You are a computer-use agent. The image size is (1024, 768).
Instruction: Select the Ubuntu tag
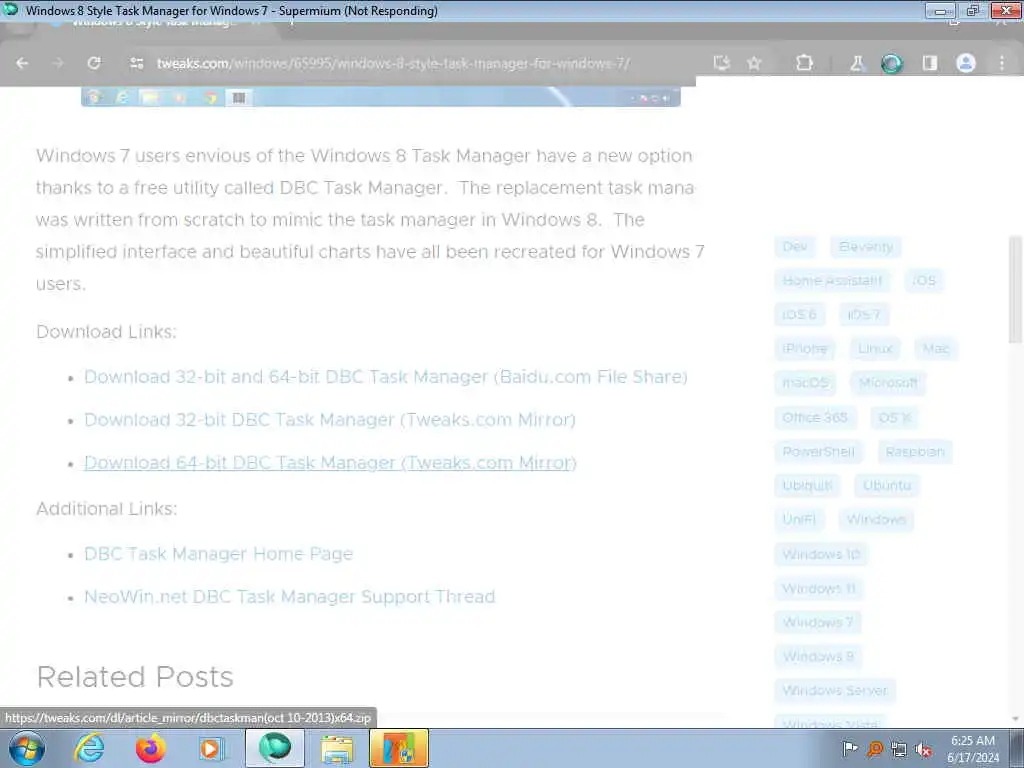(x=887, y=485)
